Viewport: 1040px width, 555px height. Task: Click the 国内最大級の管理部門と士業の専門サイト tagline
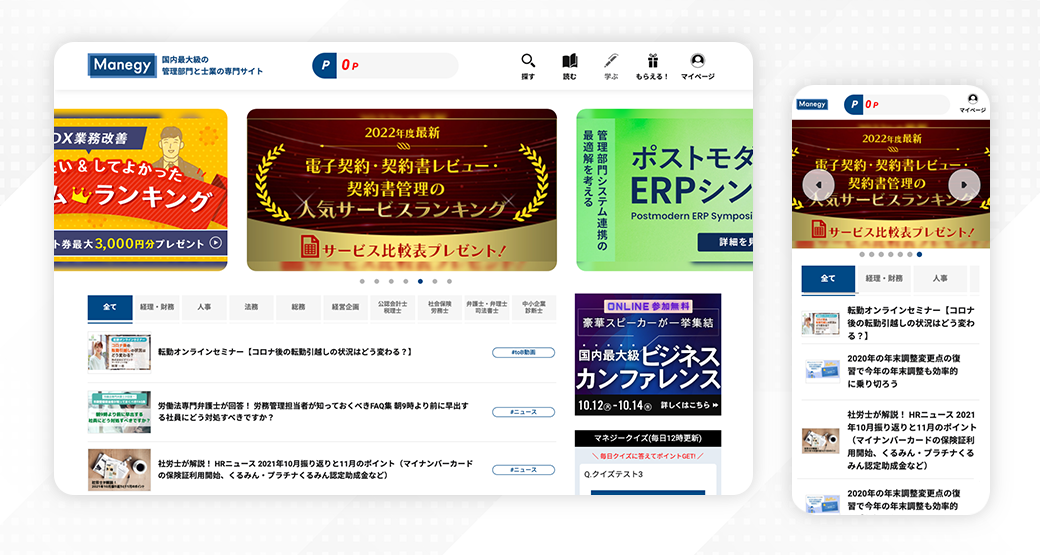coord(212,66)
